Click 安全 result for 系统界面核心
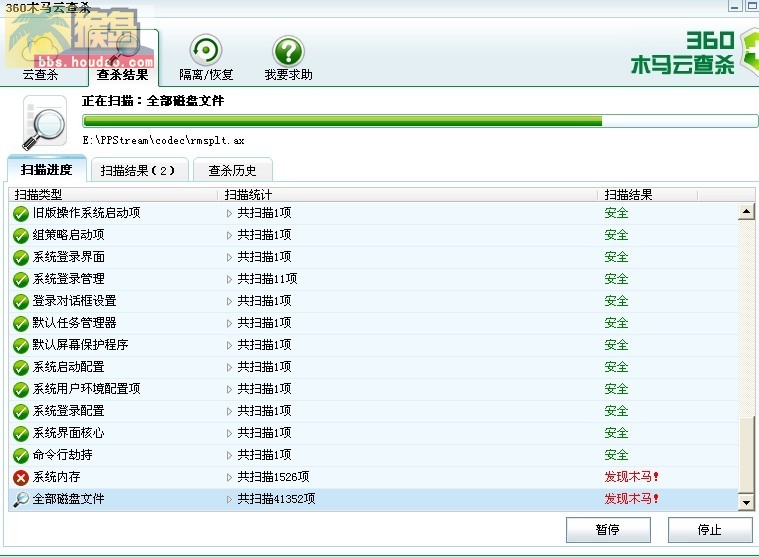 (616, 433)
